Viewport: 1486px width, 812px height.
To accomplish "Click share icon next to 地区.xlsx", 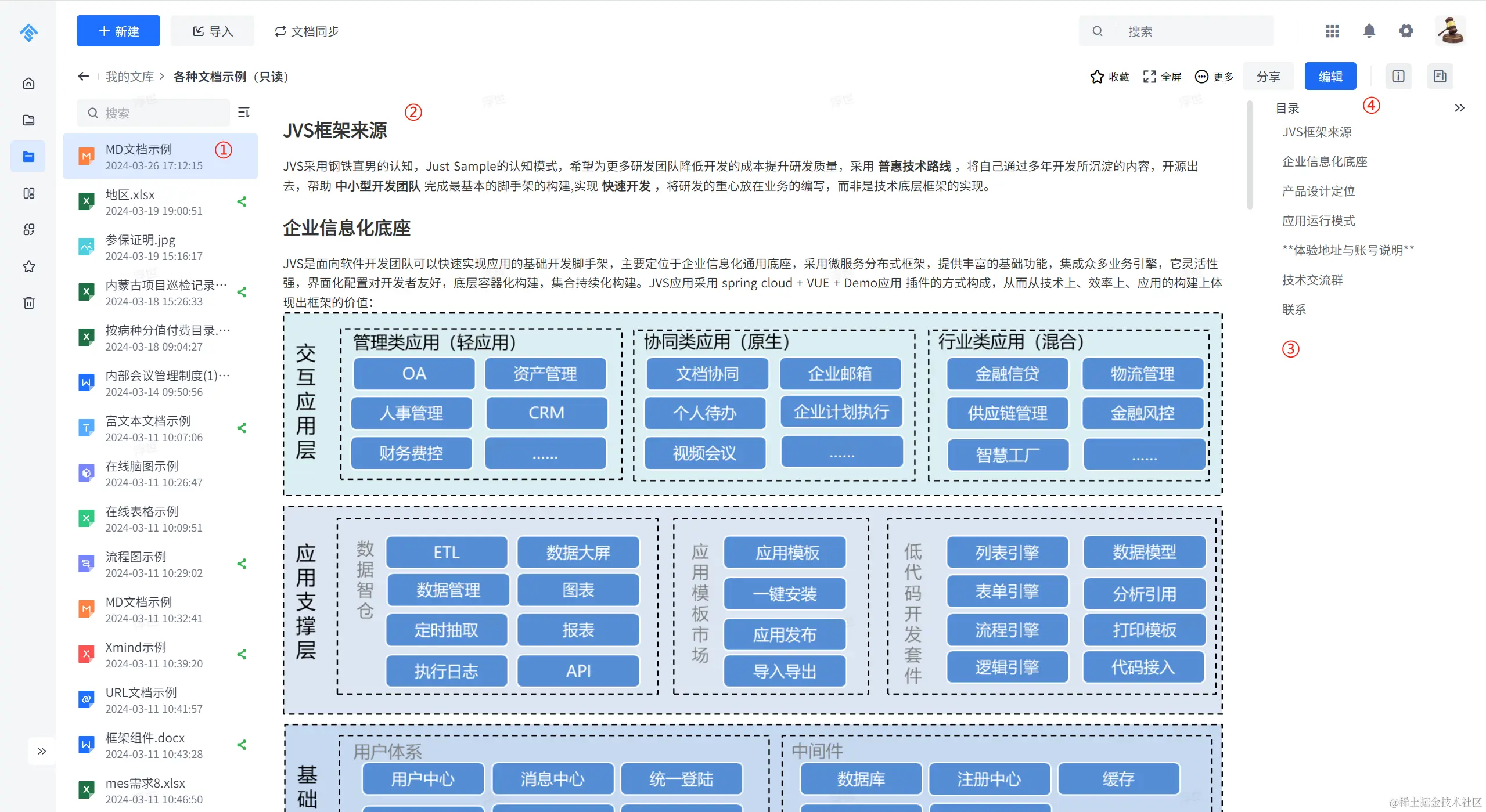I will point(242,201).
